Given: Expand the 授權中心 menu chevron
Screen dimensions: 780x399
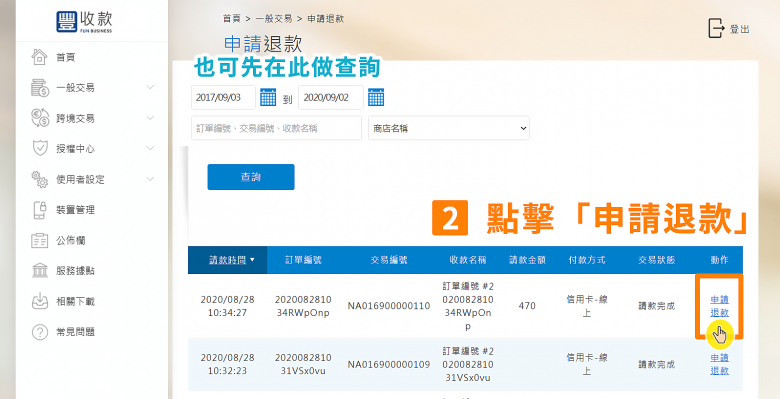Looking at the screenshot, I should pos(150,148).
